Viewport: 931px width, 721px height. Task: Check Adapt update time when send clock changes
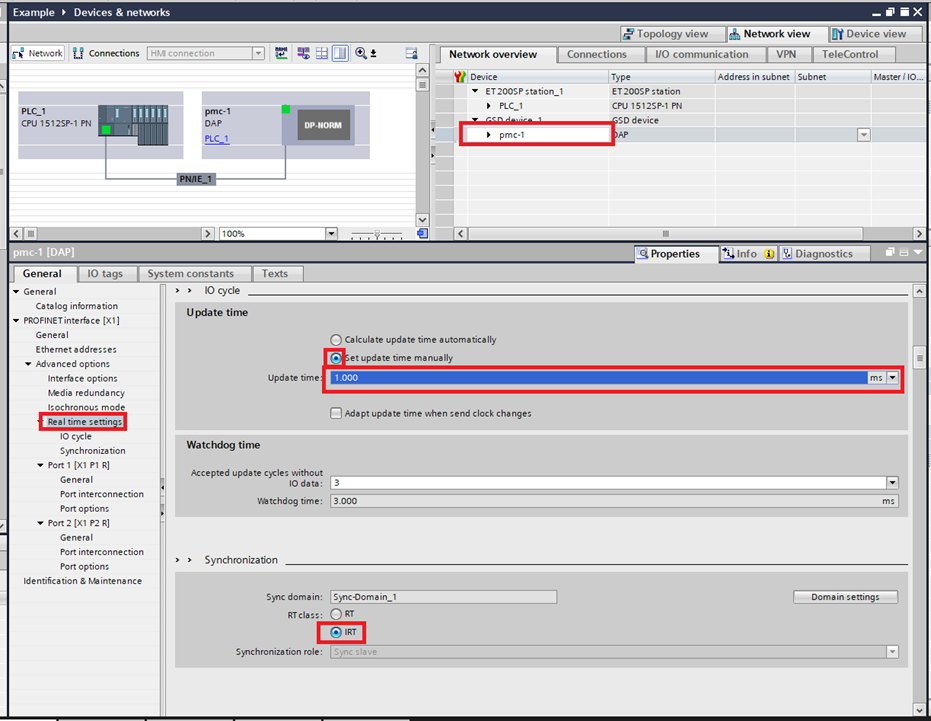(x=336, y=413)
